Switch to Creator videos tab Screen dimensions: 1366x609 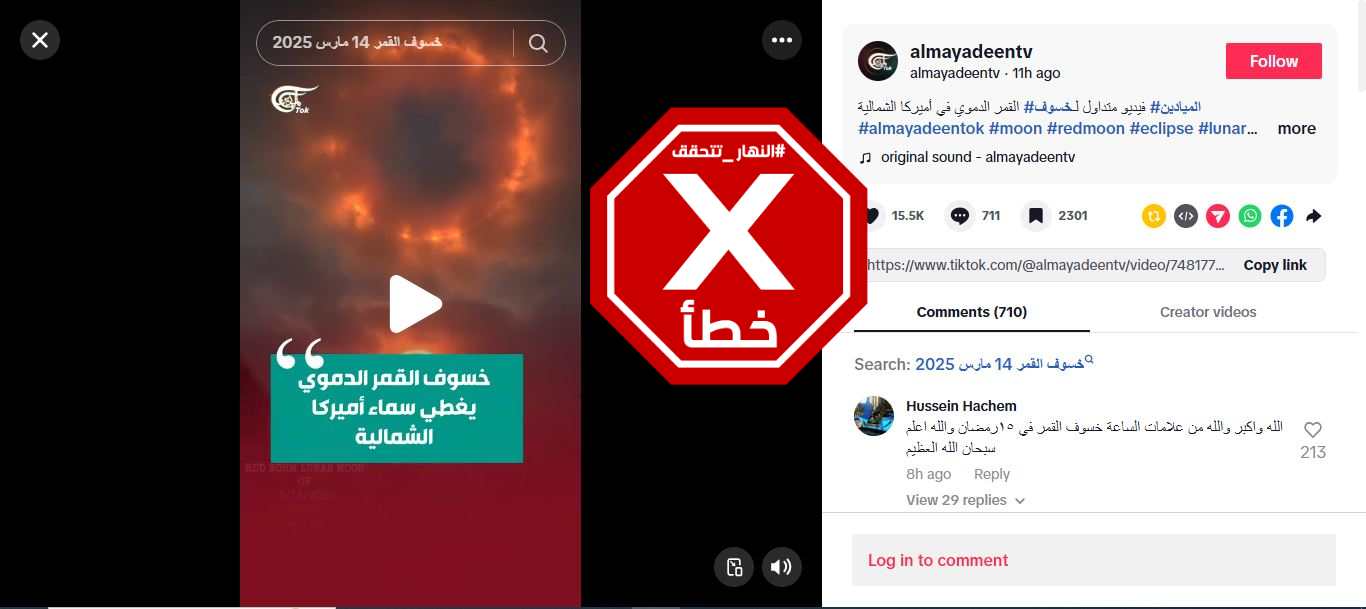click(x=1208, y=312)
